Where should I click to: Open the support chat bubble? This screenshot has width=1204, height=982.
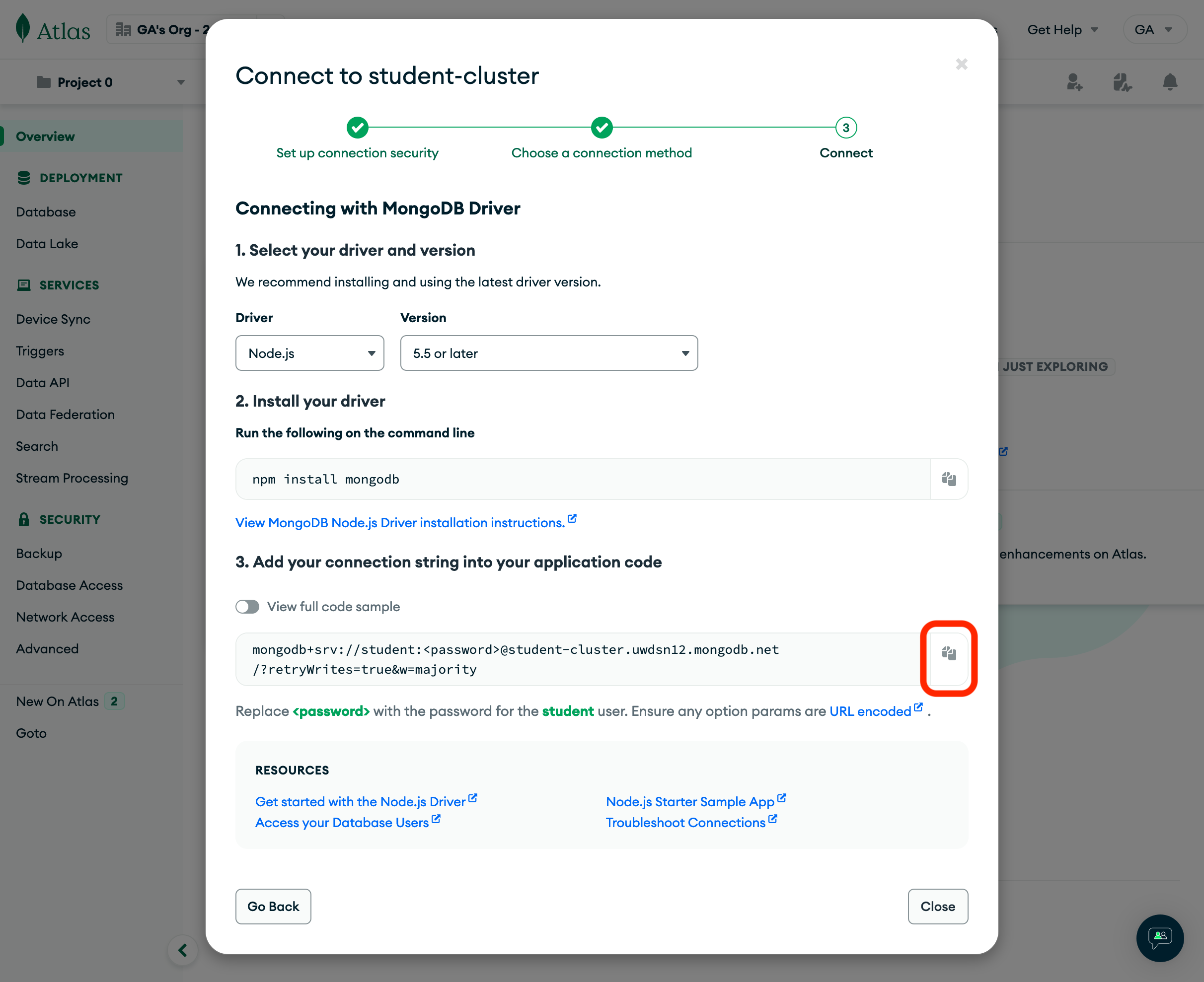click(1159, 938)
